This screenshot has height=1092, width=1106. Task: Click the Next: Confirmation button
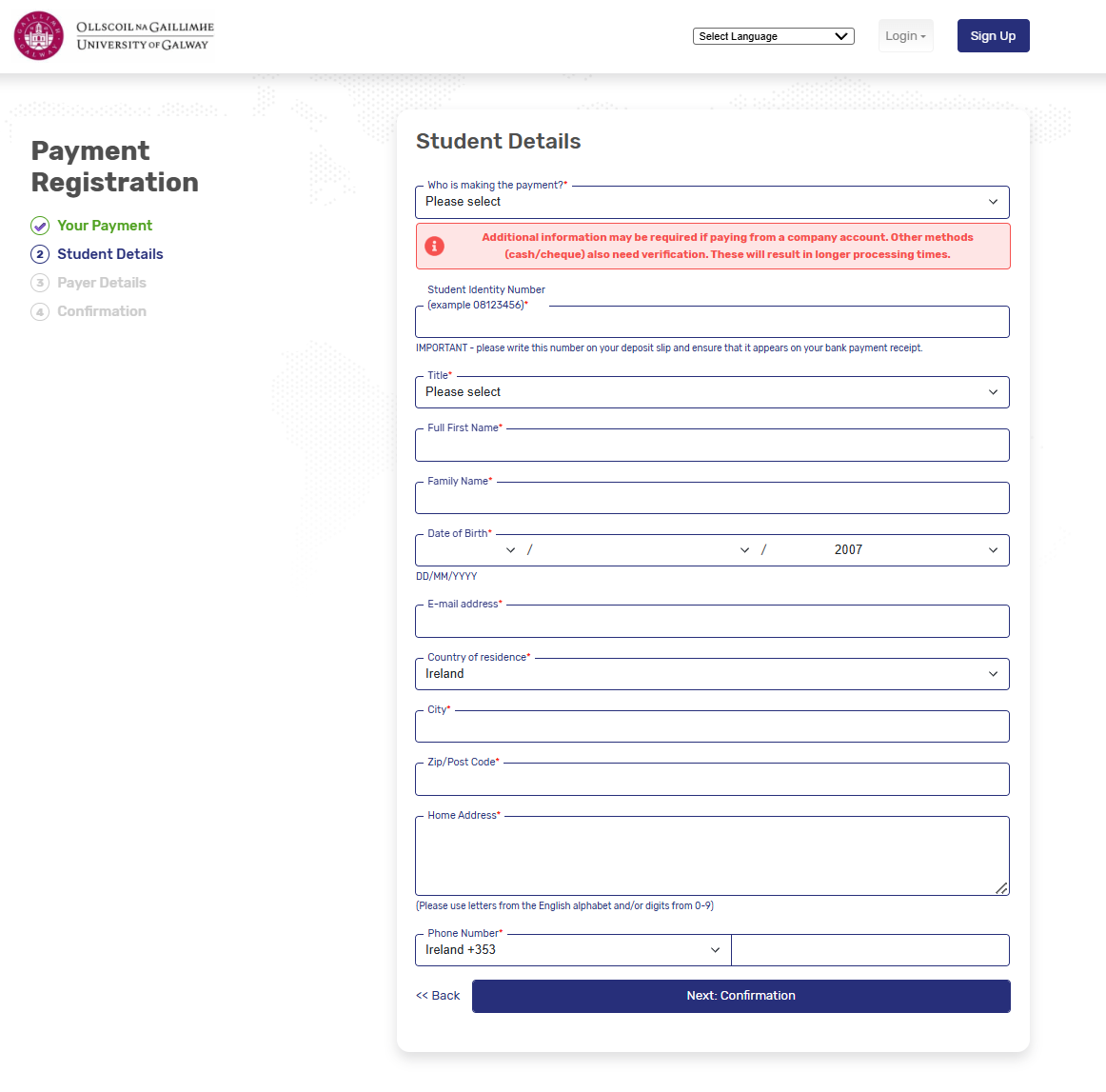pos(741,996)
